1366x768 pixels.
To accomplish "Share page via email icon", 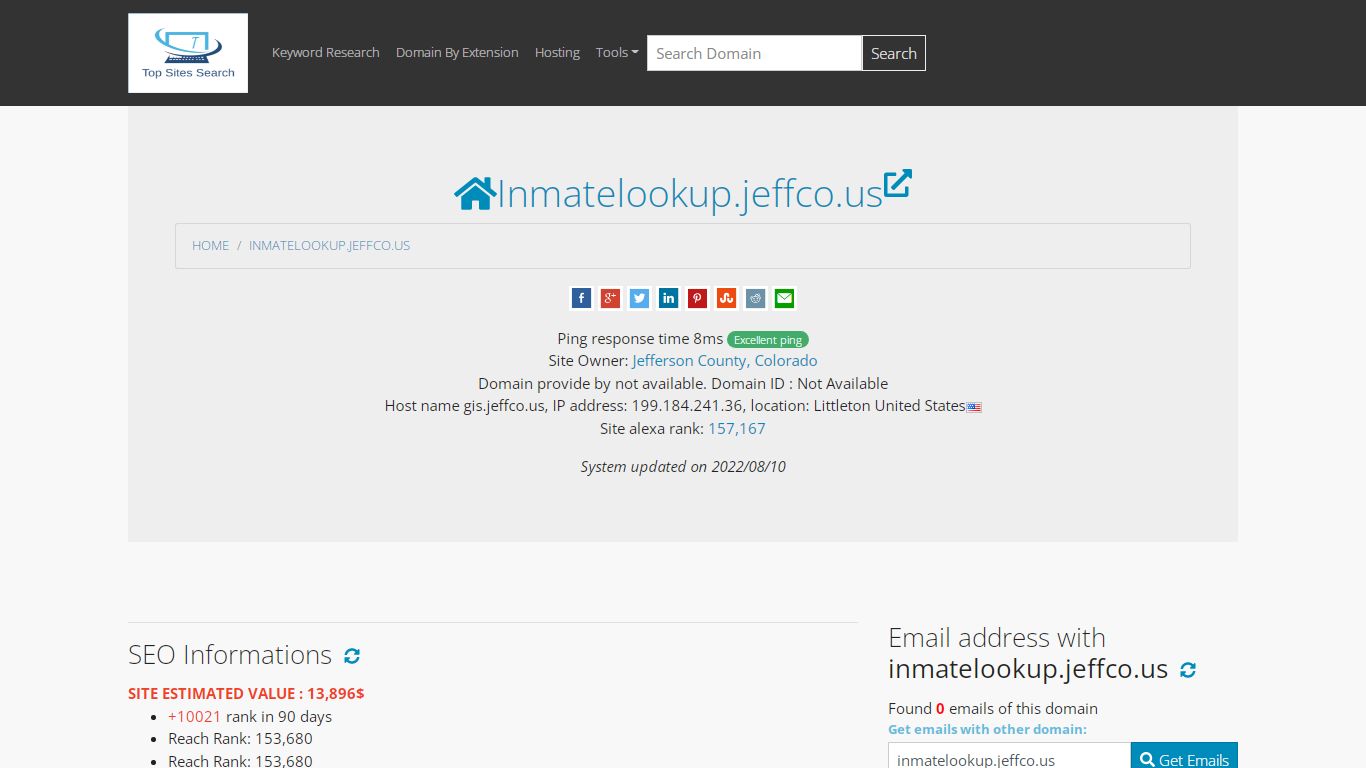I will click(785, 298).
